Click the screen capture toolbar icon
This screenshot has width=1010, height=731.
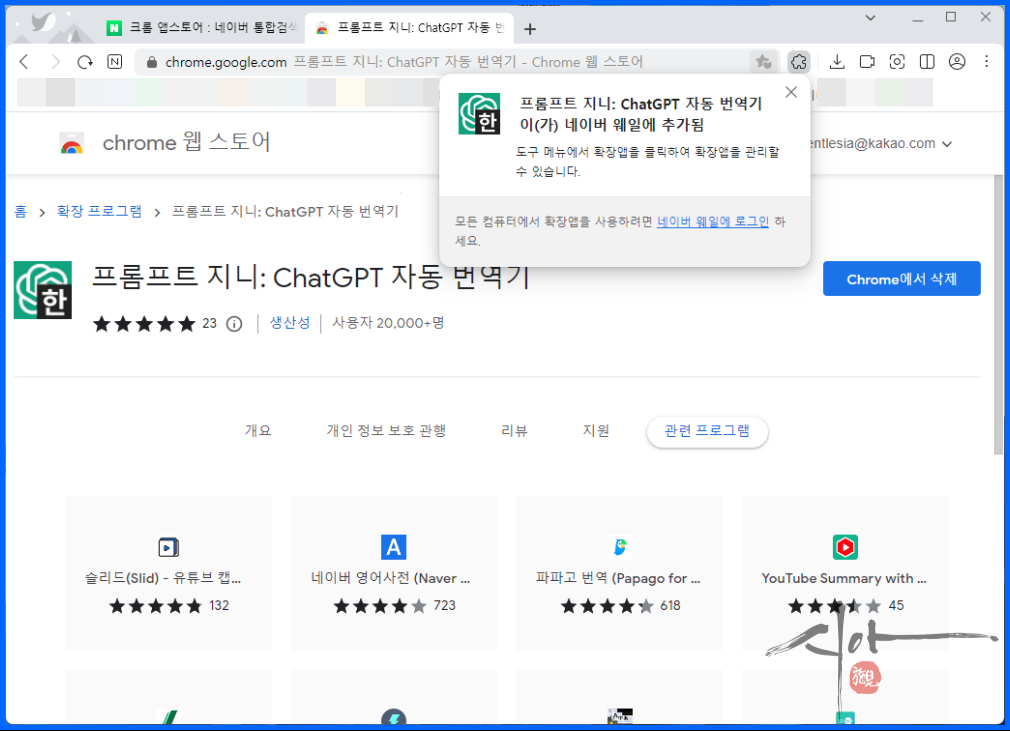pos(897,62)
